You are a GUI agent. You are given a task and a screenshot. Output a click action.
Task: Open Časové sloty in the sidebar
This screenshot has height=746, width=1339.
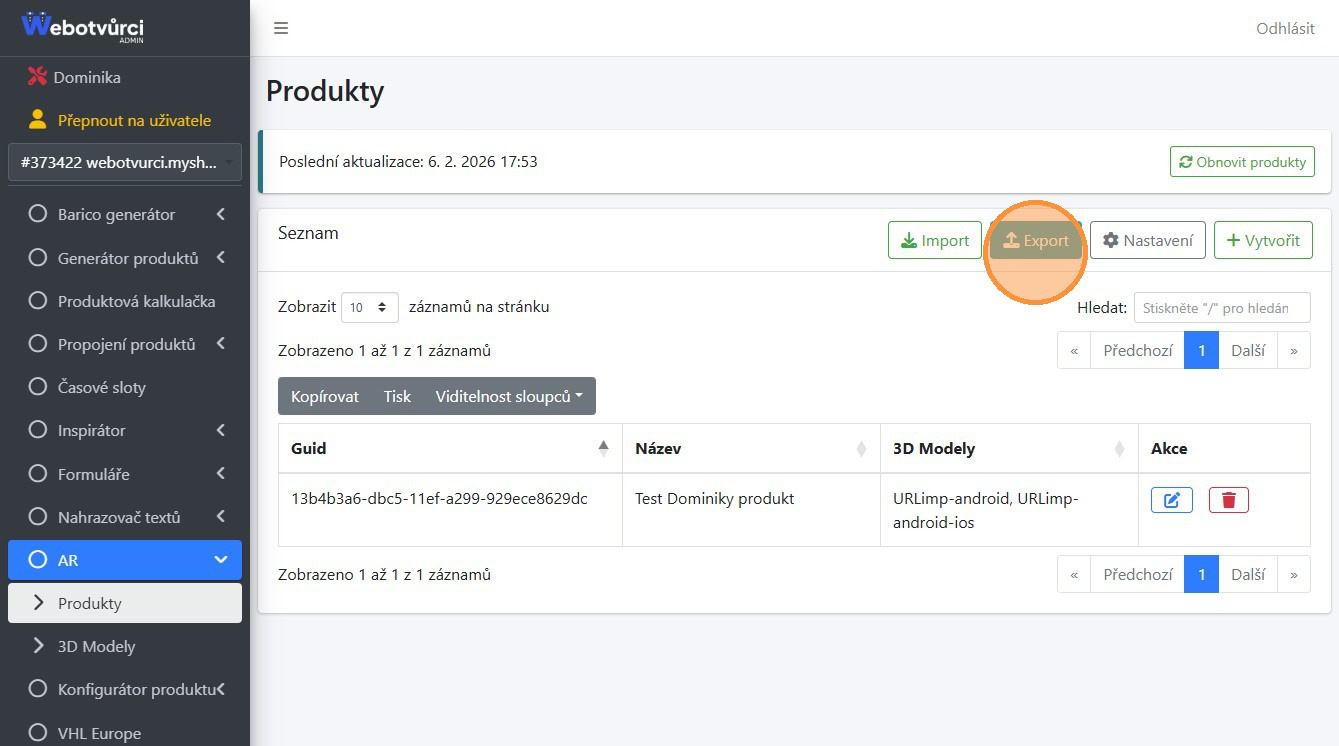[125, 387]
